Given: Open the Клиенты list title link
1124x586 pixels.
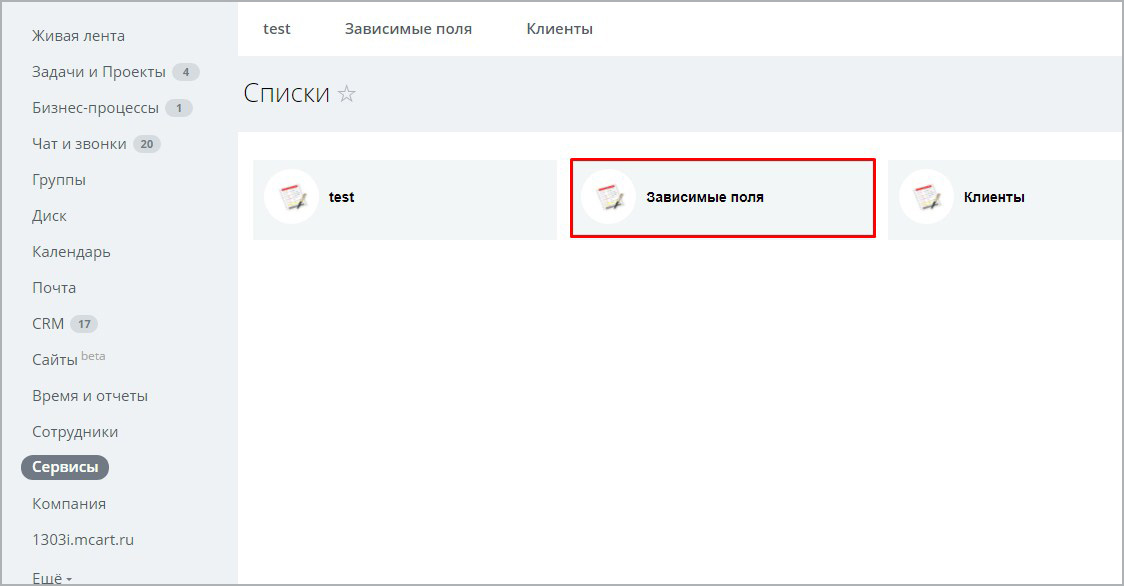Looking at the screenshot, I should 994,197.
